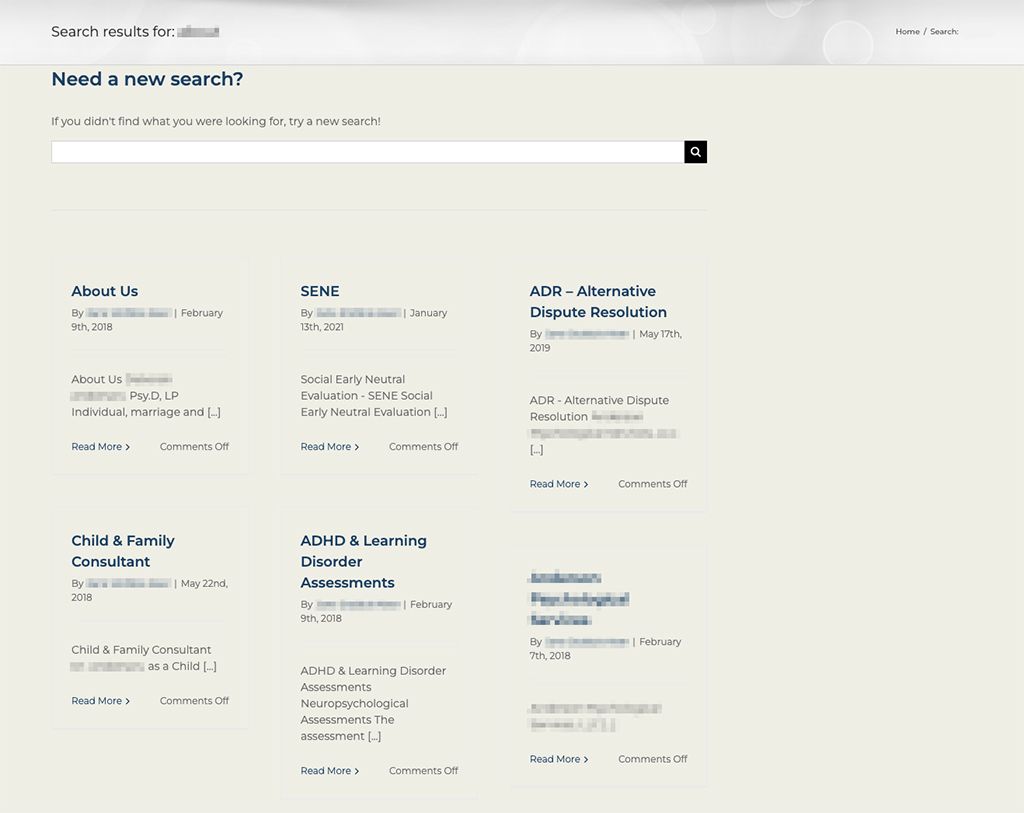
Task: Click Read More on the February 7th post
Action: click(557, 759)
